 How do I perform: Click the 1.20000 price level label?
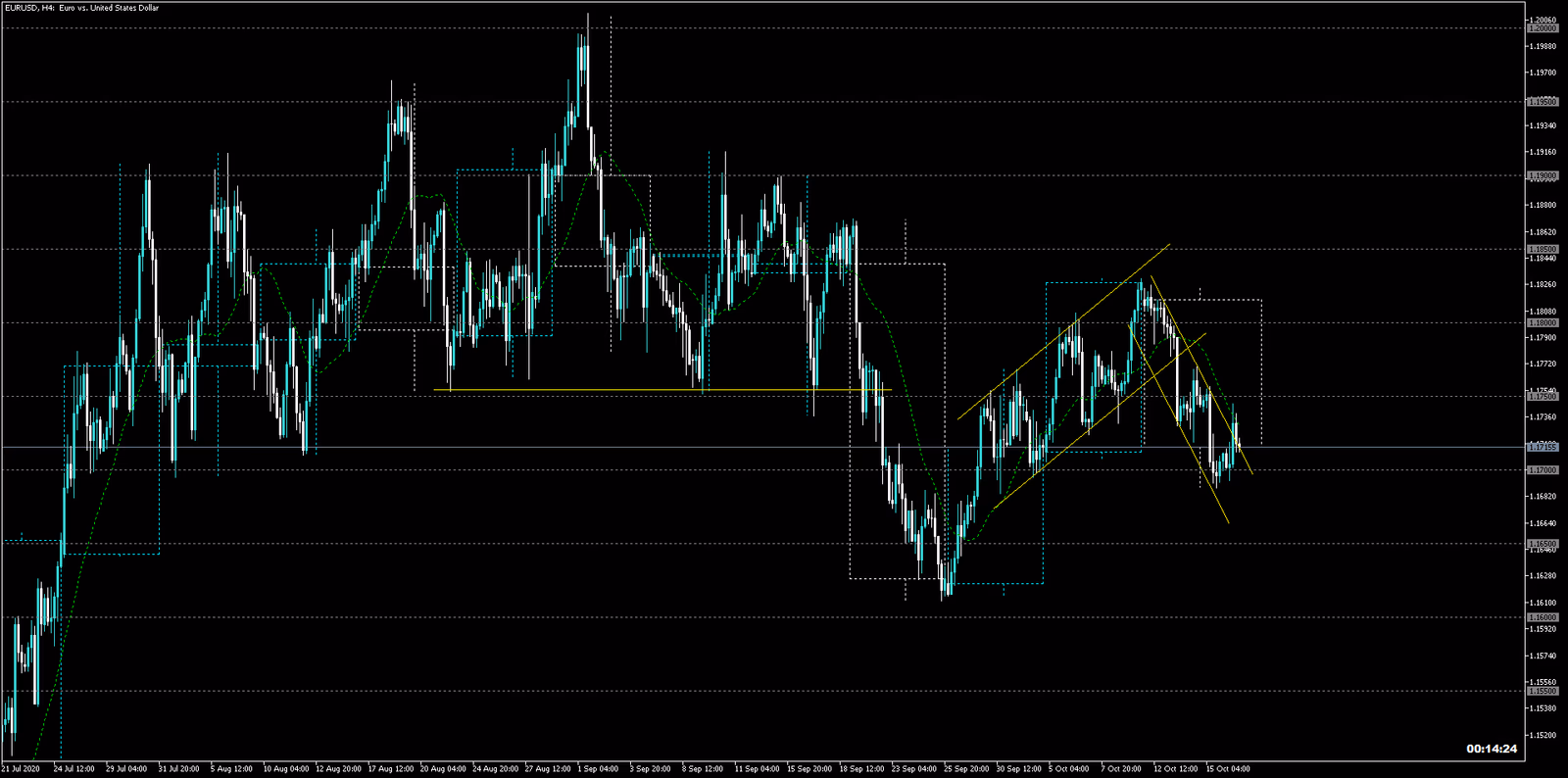(x=1543, y=28)
